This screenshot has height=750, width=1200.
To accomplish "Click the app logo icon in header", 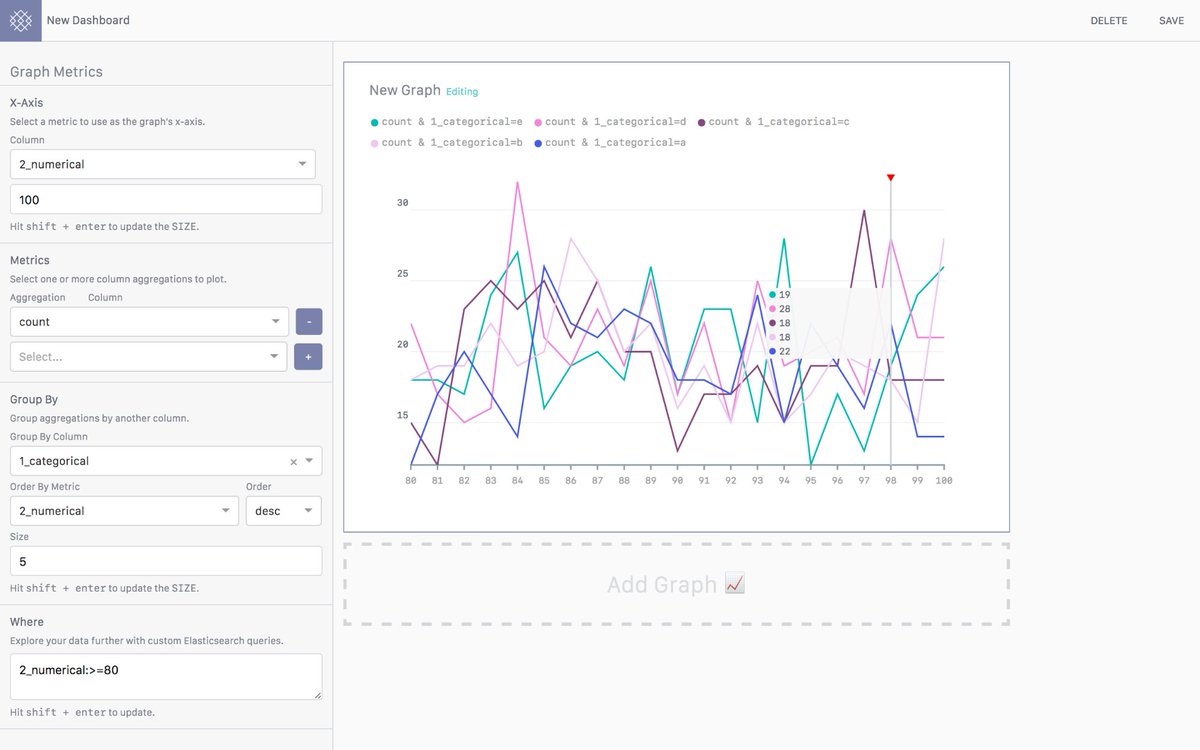I will click(x=20, y=20).
